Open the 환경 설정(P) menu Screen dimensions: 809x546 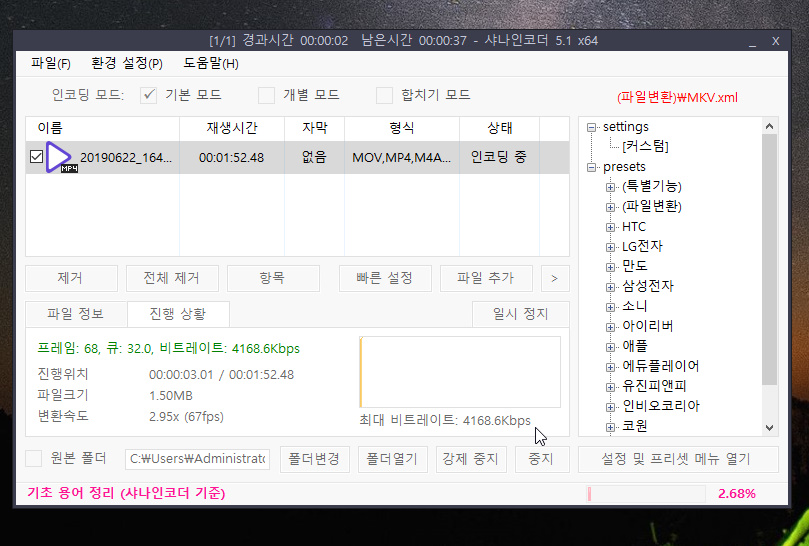[x=127, y=63]
